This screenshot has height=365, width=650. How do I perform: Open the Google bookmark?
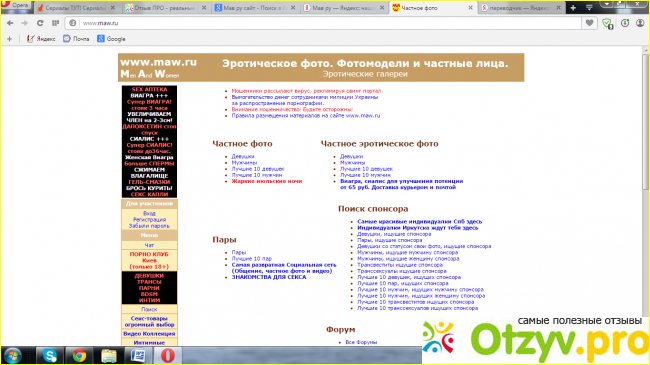click(111, 39)
